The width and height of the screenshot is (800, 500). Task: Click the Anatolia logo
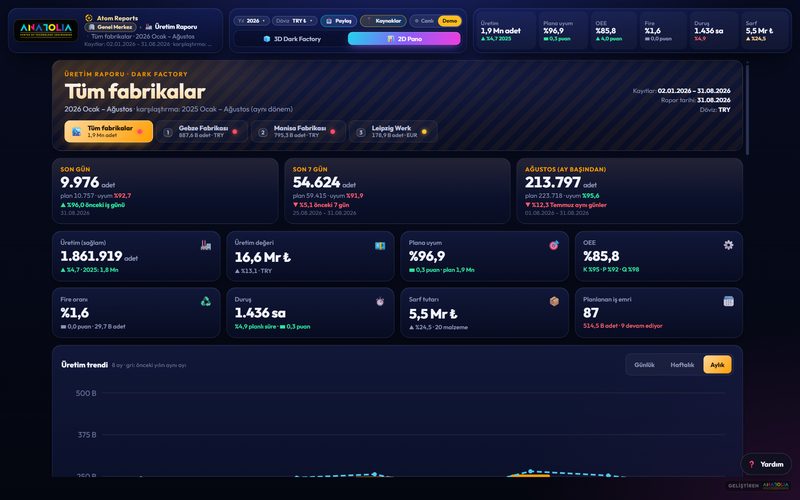tap(46, 30)
